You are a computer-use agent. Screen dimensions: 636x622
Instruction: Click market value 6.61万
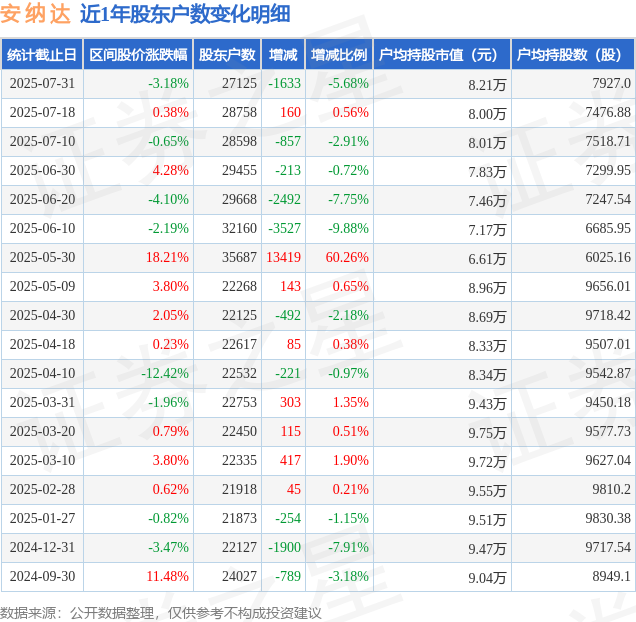pyautogui.click(x=487, y=259)
